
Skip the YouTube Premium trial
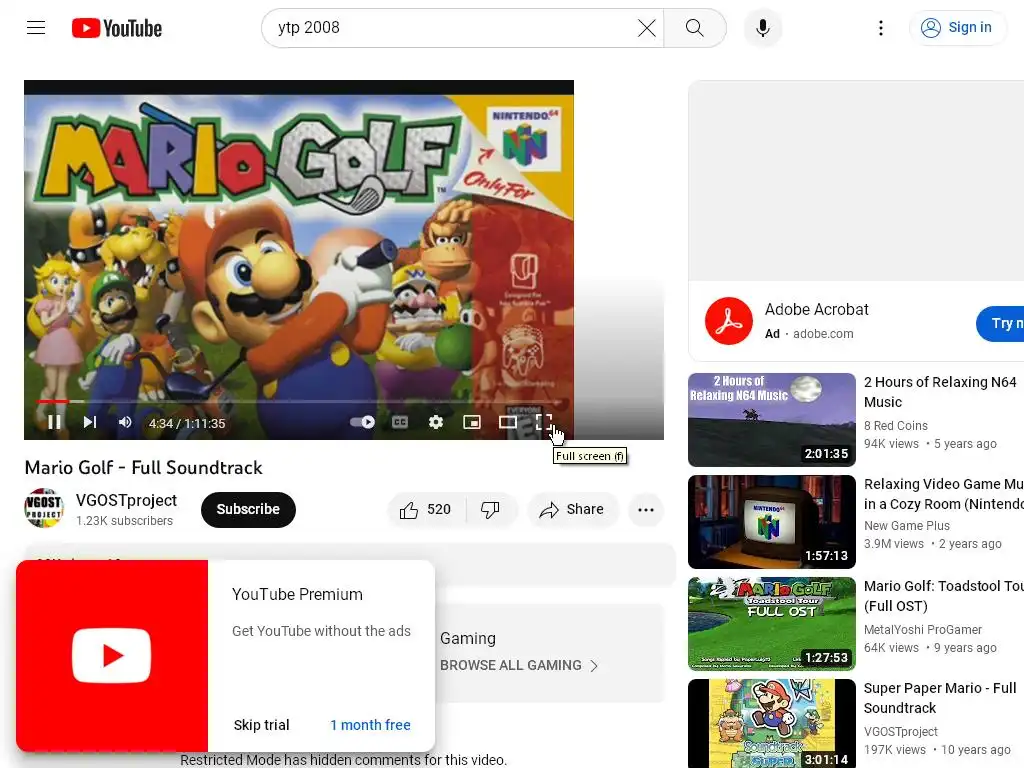point(261,725)
